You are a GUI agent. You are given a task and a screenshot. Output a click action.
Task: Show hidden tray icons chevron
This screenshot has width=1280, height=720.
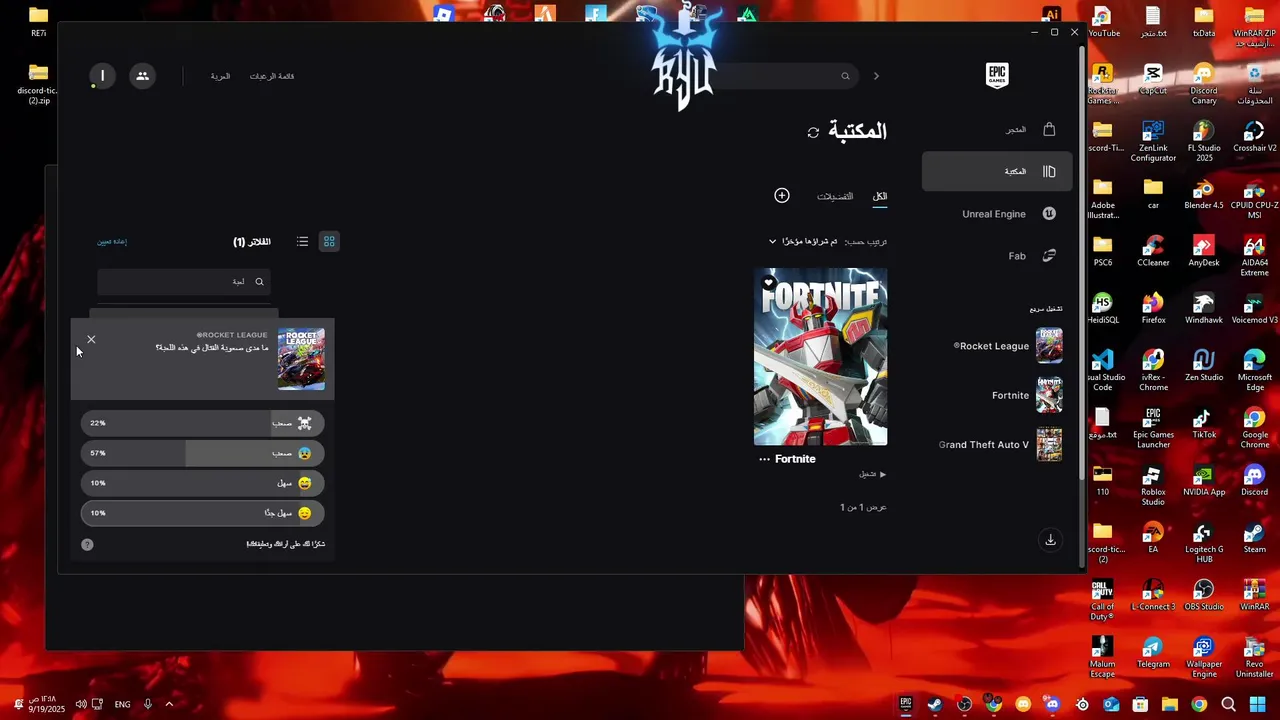(169, 704)
